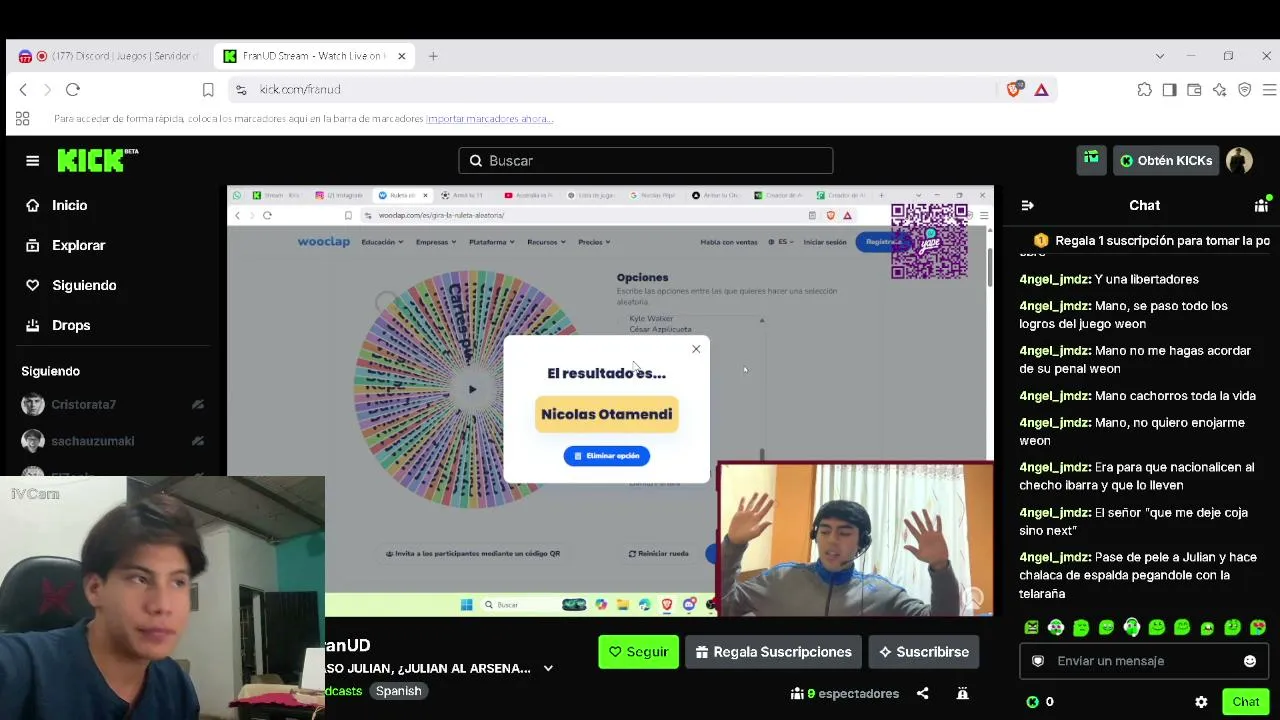Click importar marcadores ahora link

(x=490, y=119)
